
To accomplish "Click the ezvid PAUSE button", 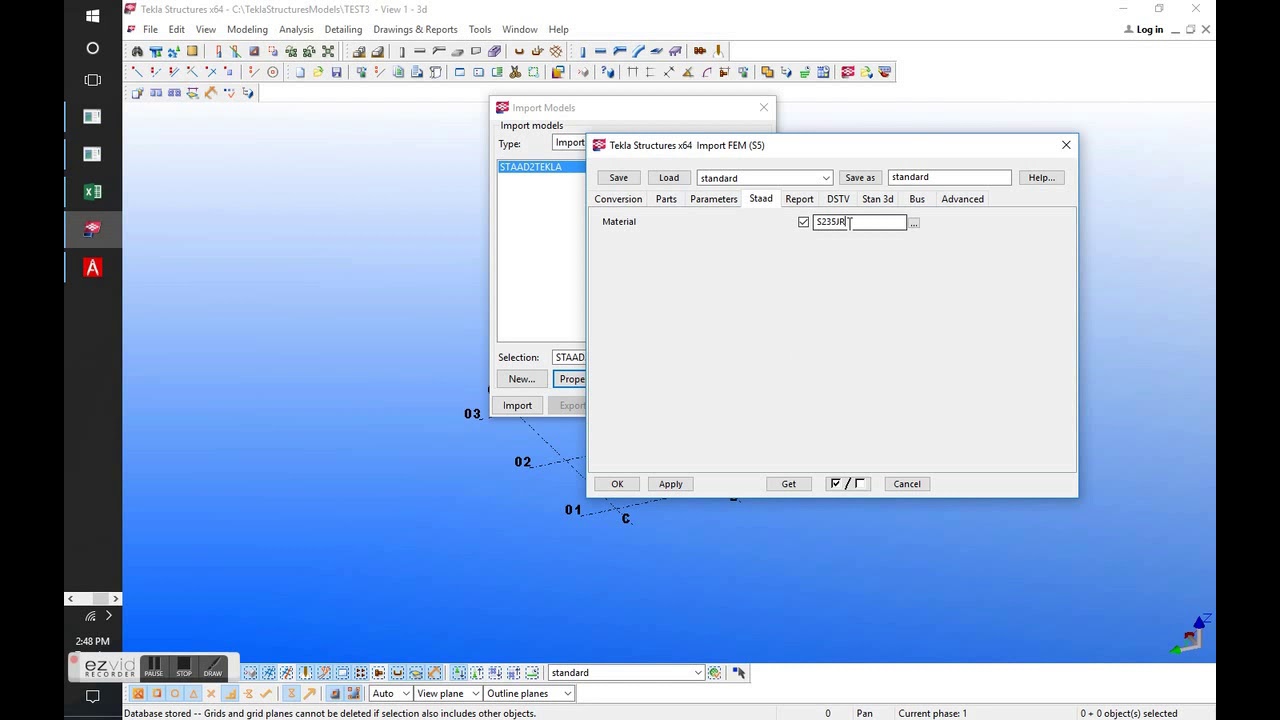I will point(153,667).
